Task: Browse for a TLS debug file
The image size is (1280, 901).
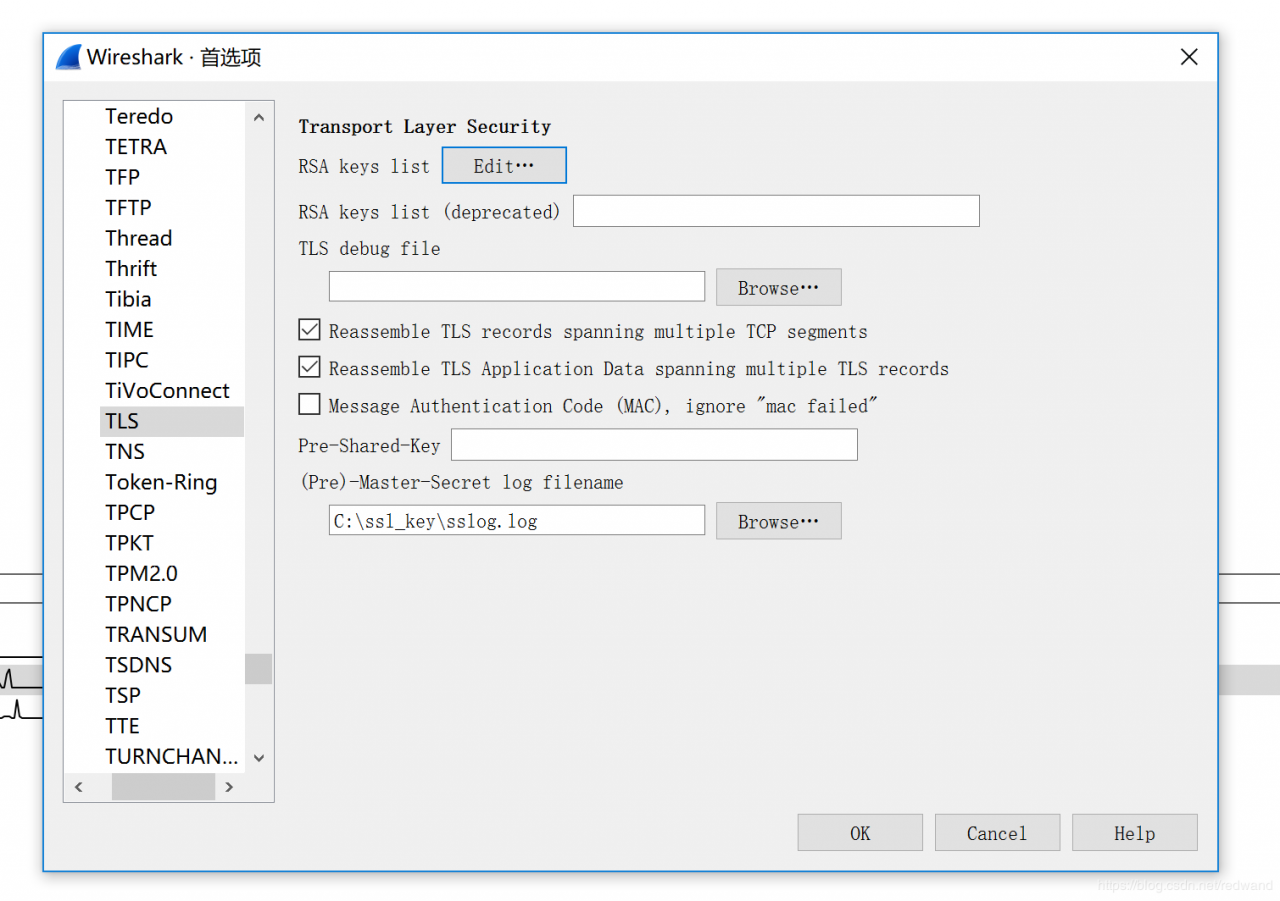Action: 779,287
